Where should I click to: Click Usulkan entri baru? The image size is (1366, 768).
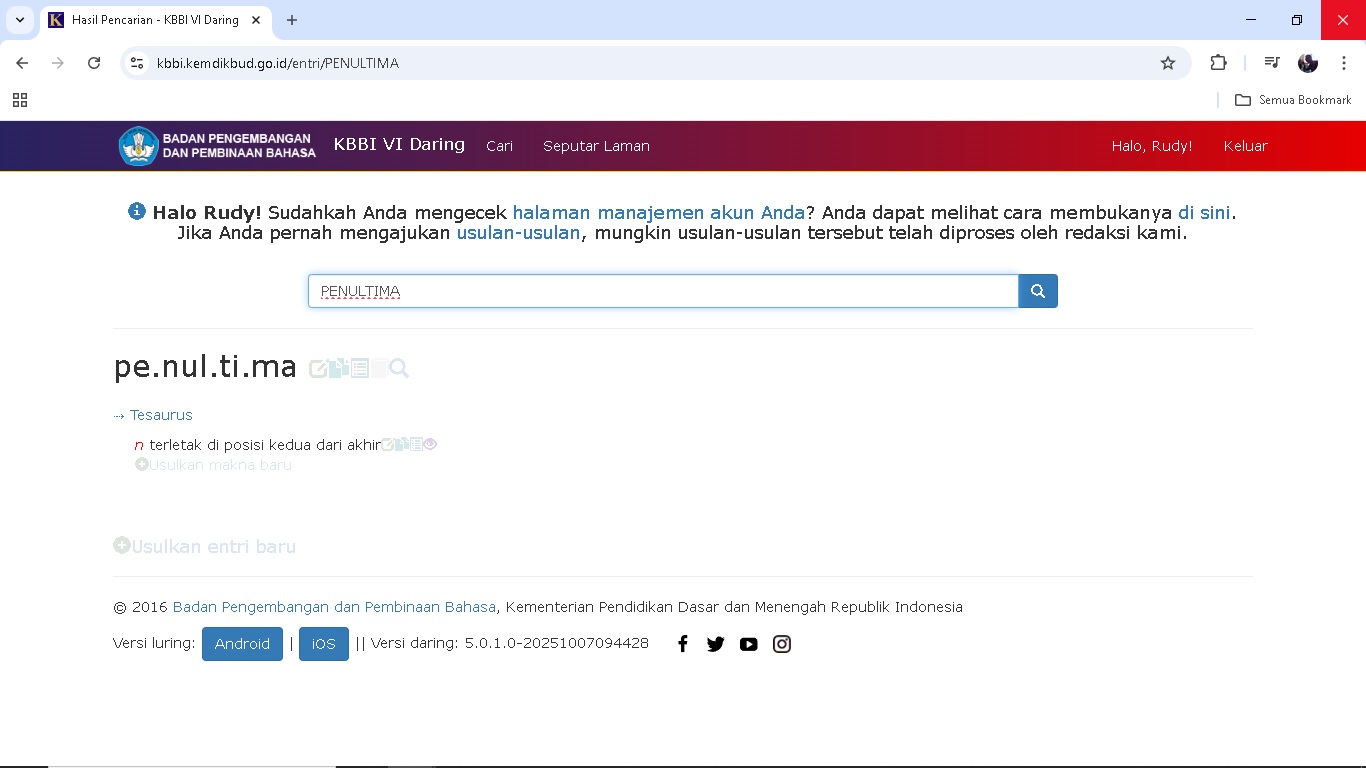tap(212, 547)
